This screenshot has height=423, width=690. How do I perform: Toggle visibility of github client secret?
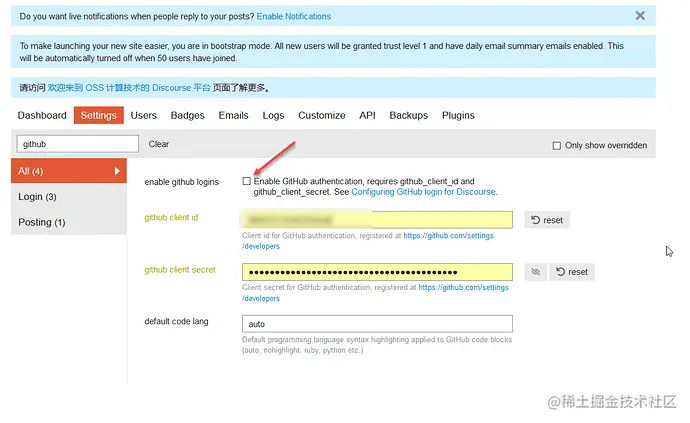[x=536, y=272]
